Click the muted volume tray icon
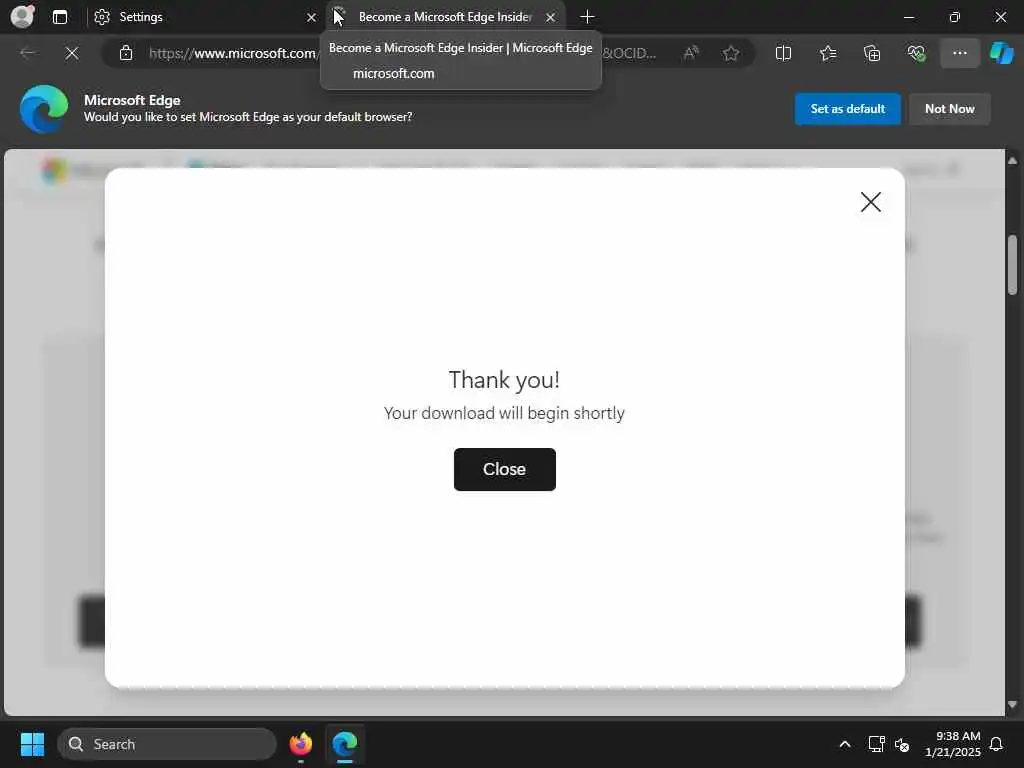 coord(902,744)
